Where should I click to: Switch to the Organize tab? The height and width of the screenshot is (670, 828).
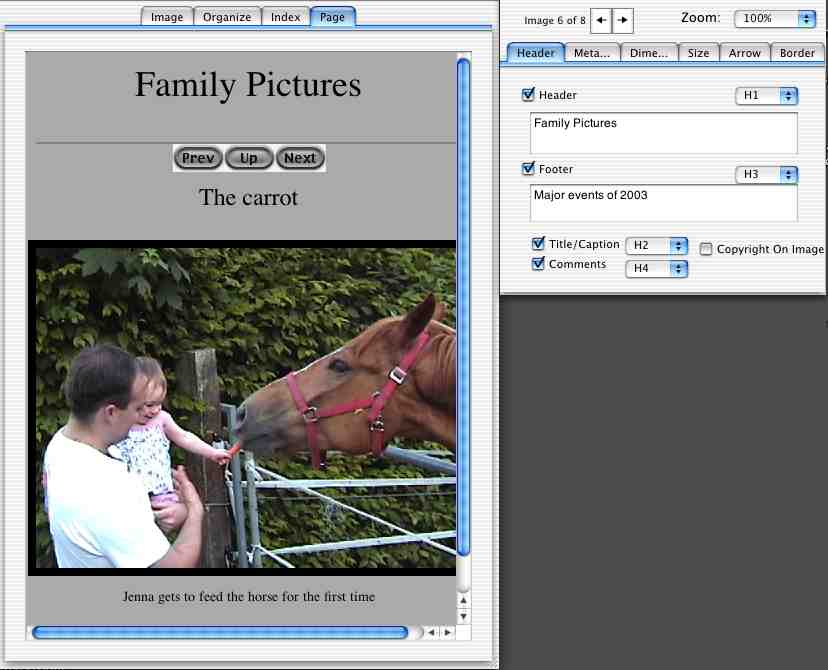point(227,17)
